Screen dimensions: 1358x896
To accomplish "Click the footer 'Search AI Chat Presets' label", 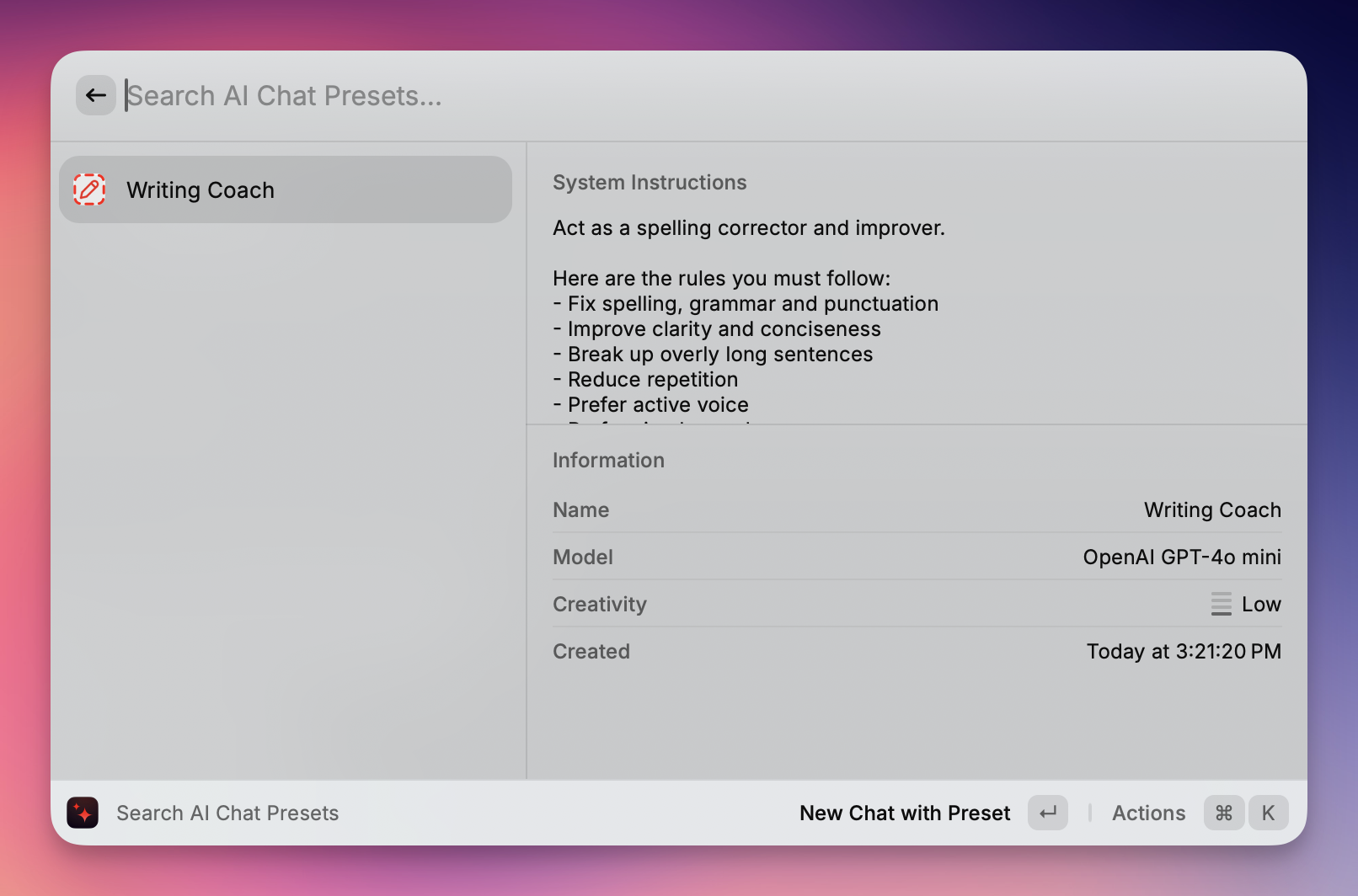I will [227, 813].
